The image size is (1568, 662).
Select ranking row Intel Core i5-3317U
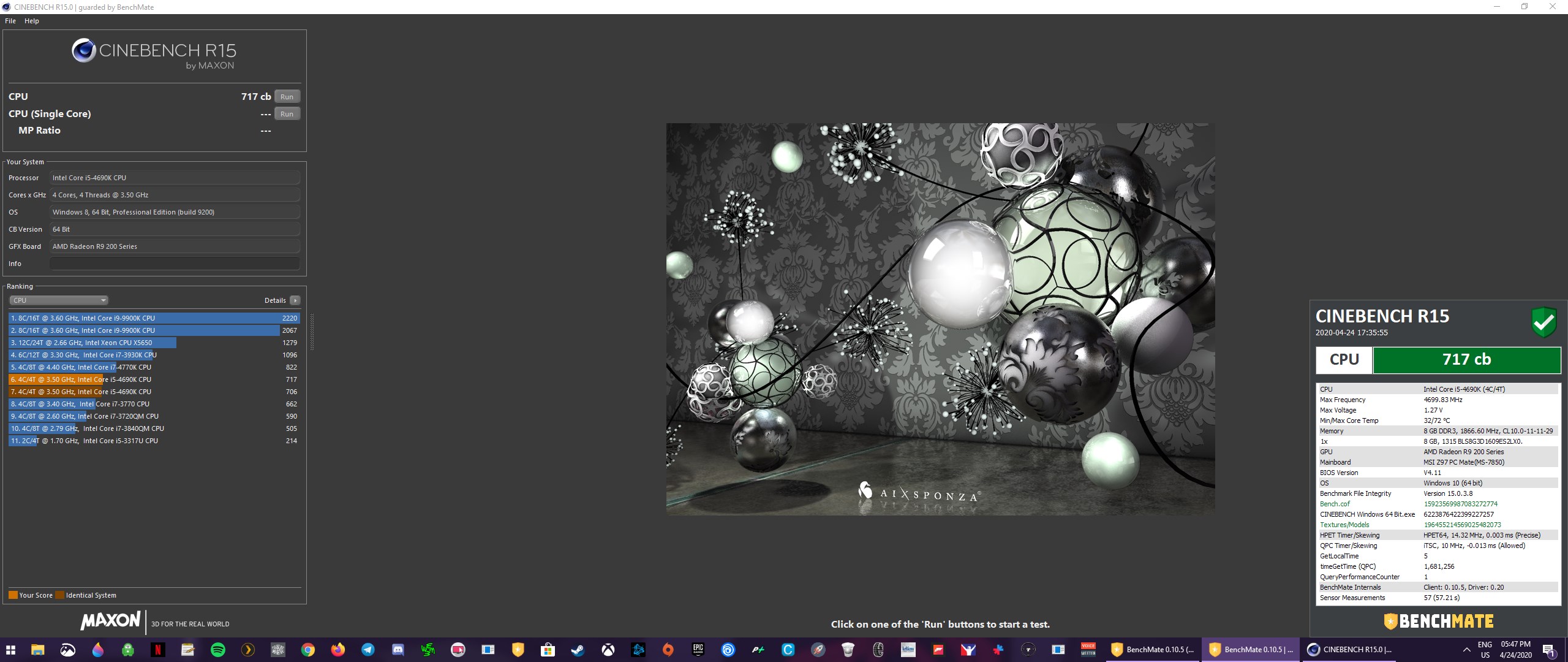coord(154,441)
